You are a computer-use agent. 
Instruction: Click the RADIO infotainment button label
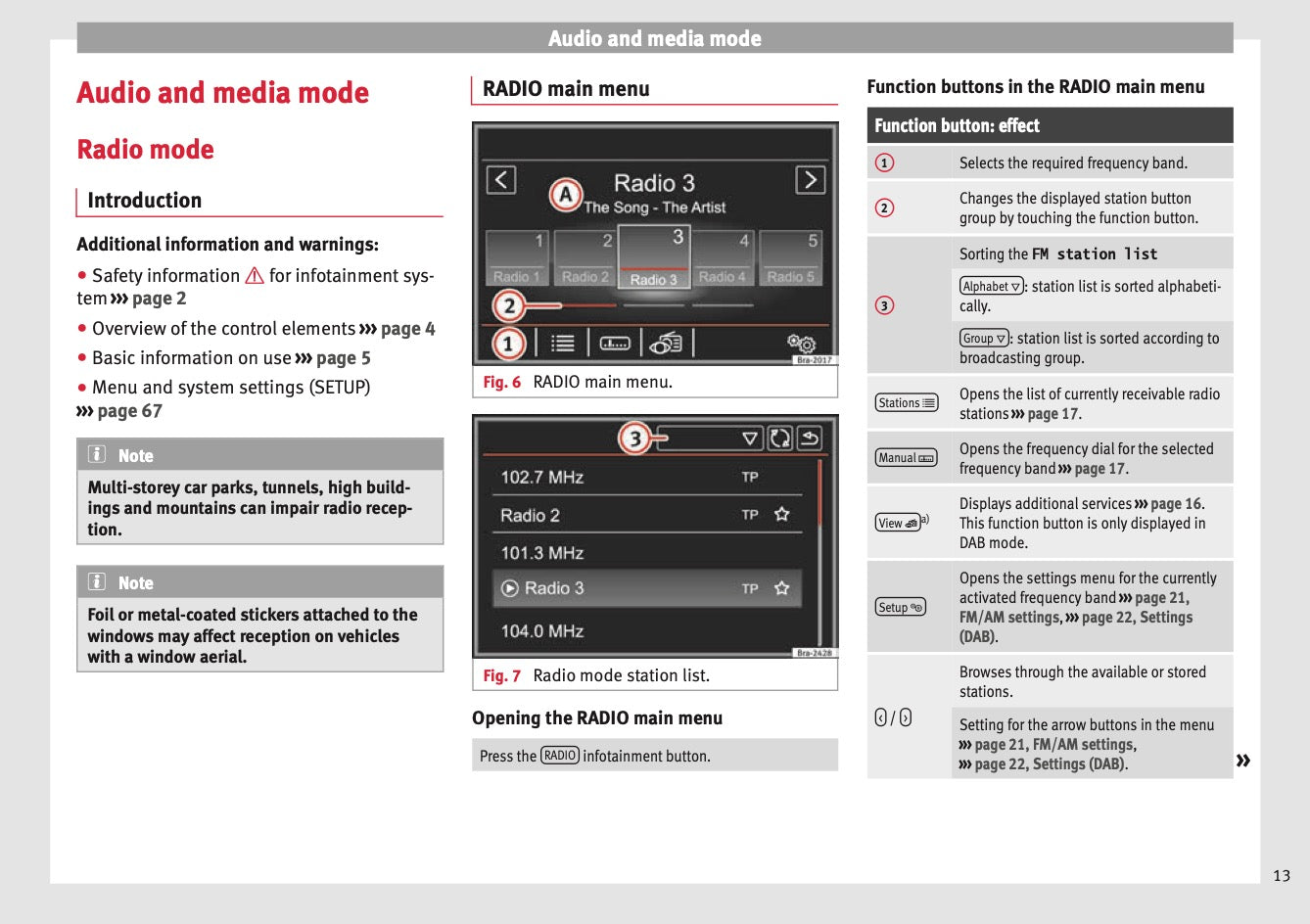click(560, 756)
